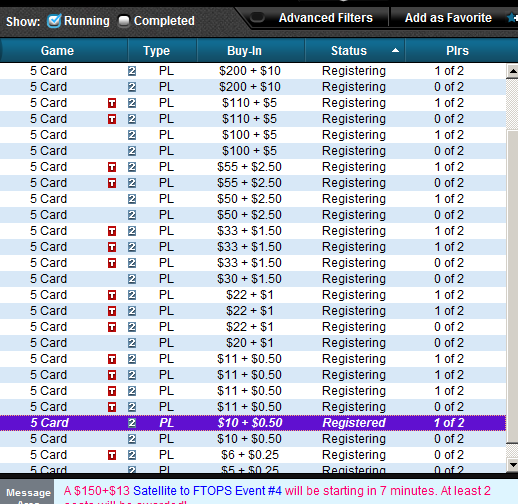Click the scrollbar up arrow
Viewport: 518px width, 504px height.
pos(513,71)
